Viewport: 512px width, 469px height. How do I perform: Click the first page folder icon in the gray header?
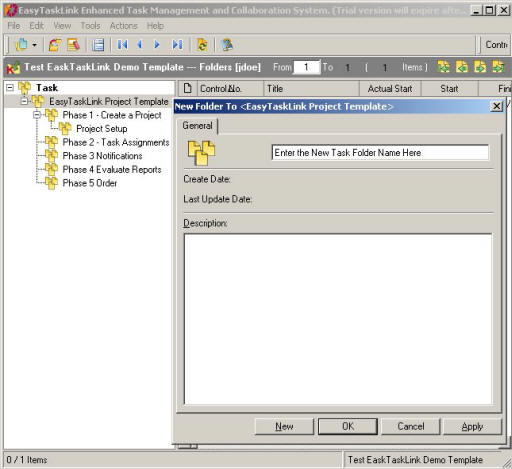[x=444, y=67]
